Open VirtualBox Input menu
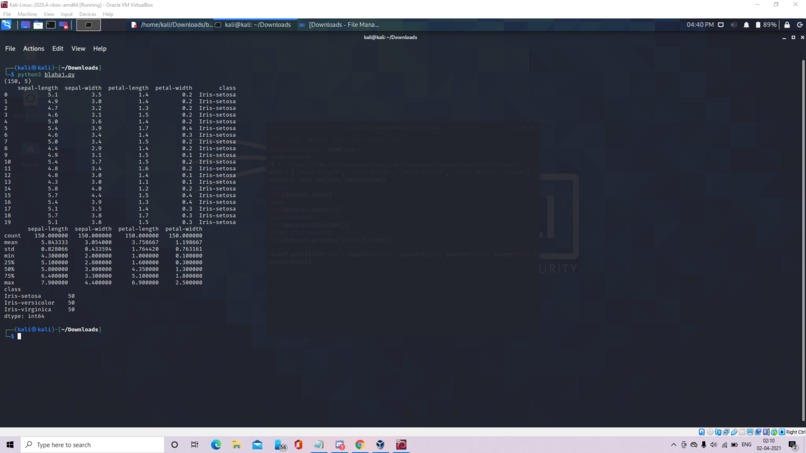The image size is (806, 453). pyautogui.click(x=66, y=14)
